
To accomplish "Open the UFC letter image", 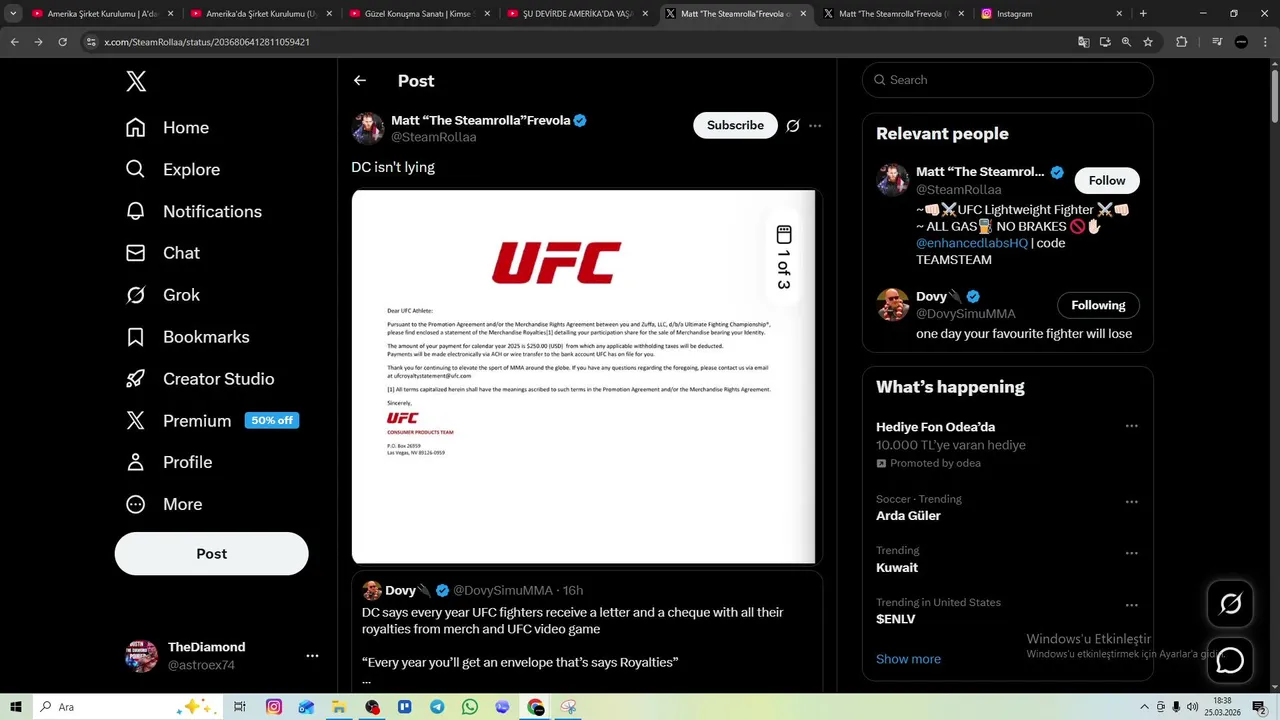I will (x=585, y=377).
